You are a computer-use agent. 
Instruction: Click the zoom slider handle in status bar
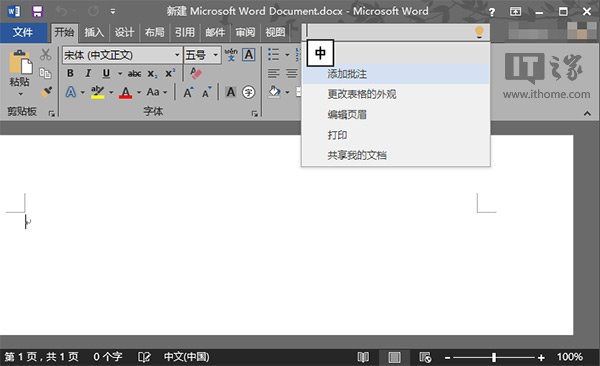(494, 357)
